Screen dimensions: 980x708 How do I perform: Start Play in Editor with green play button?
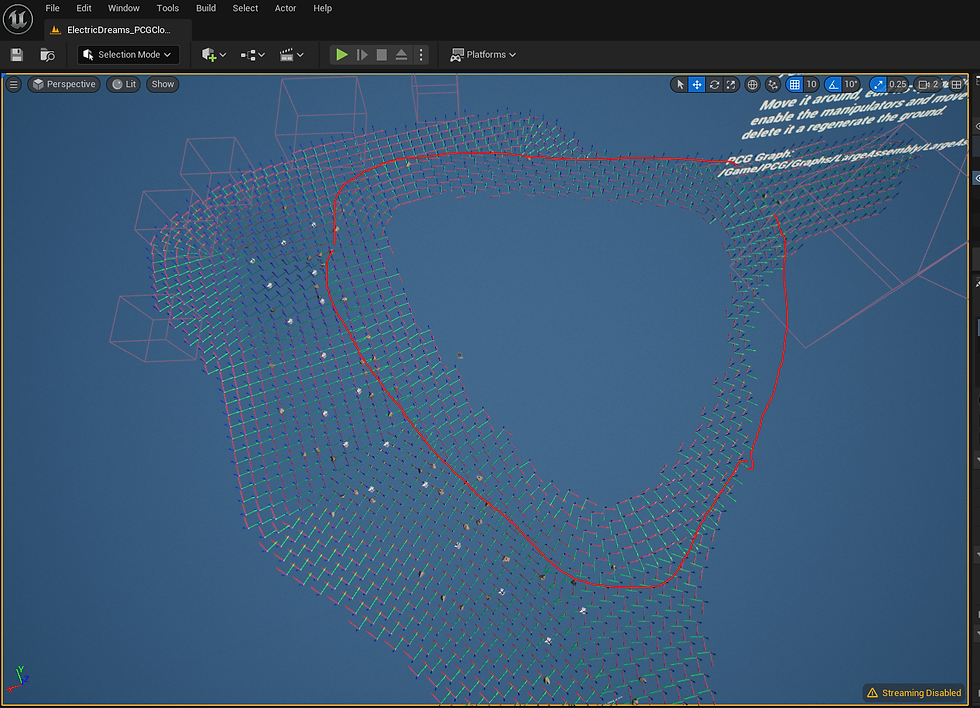click(x=341, y=55)
